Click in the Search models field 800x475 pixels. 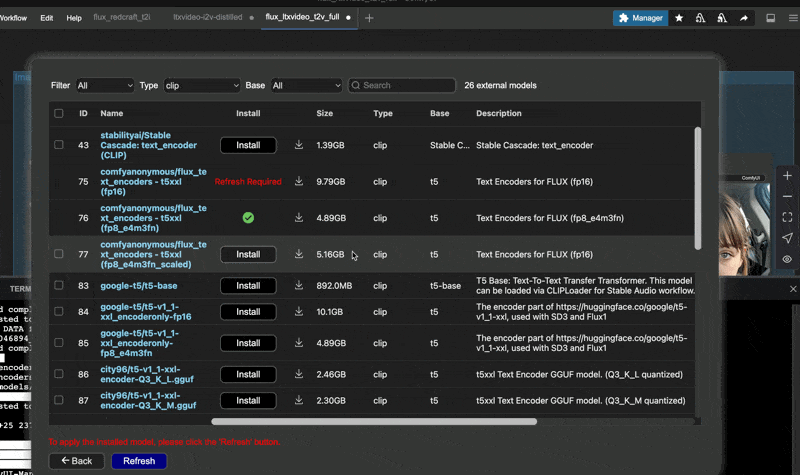(402, 85)
